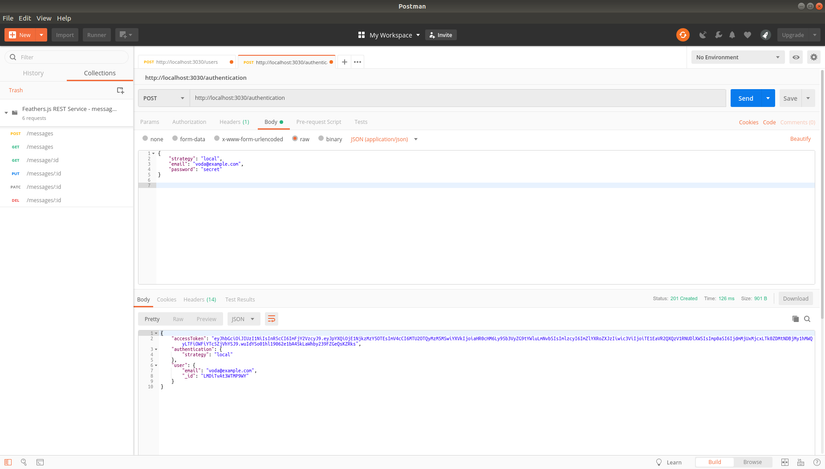
Task: Open the satellite capture requests icon
Action: (702, 35)
